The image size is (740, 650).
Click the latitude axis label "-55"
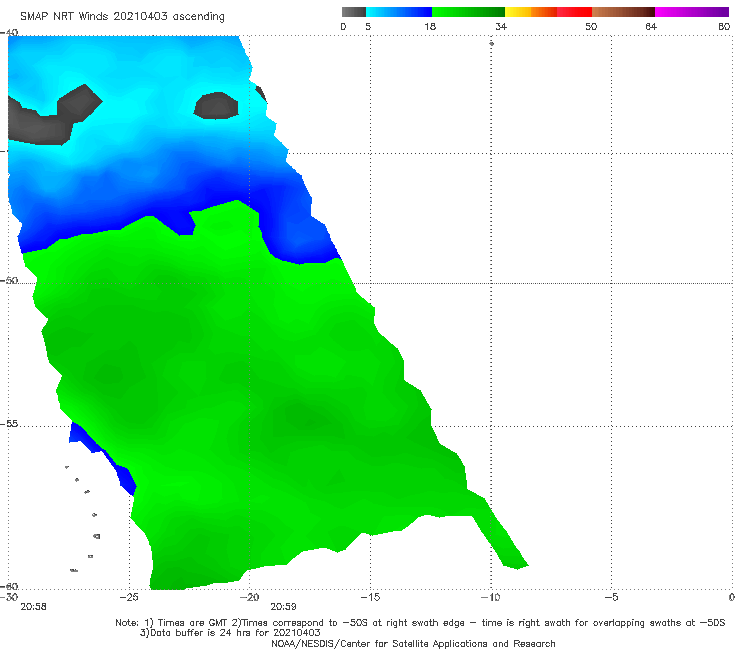[x=9, y=423]
